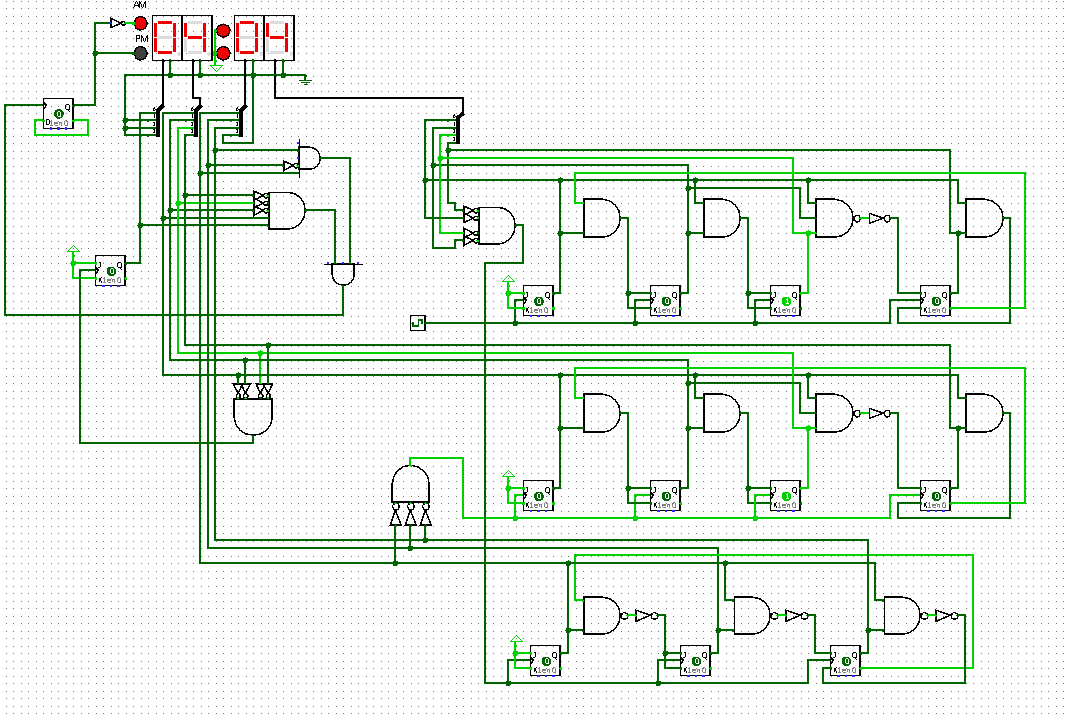Click the first NAND gate in the bottom counter row
1066x719 pixels.
pos(600,615)
